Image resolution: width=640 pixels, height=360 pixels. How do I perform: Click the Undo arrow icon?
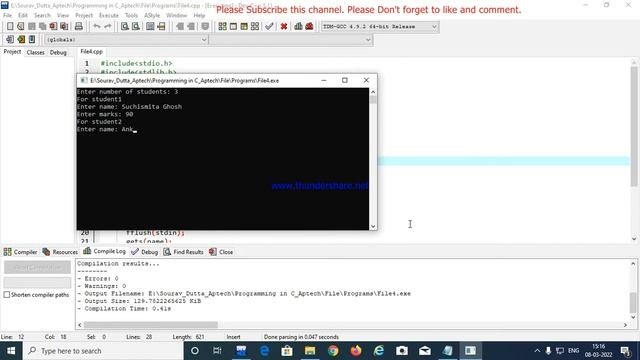(97, 27)
